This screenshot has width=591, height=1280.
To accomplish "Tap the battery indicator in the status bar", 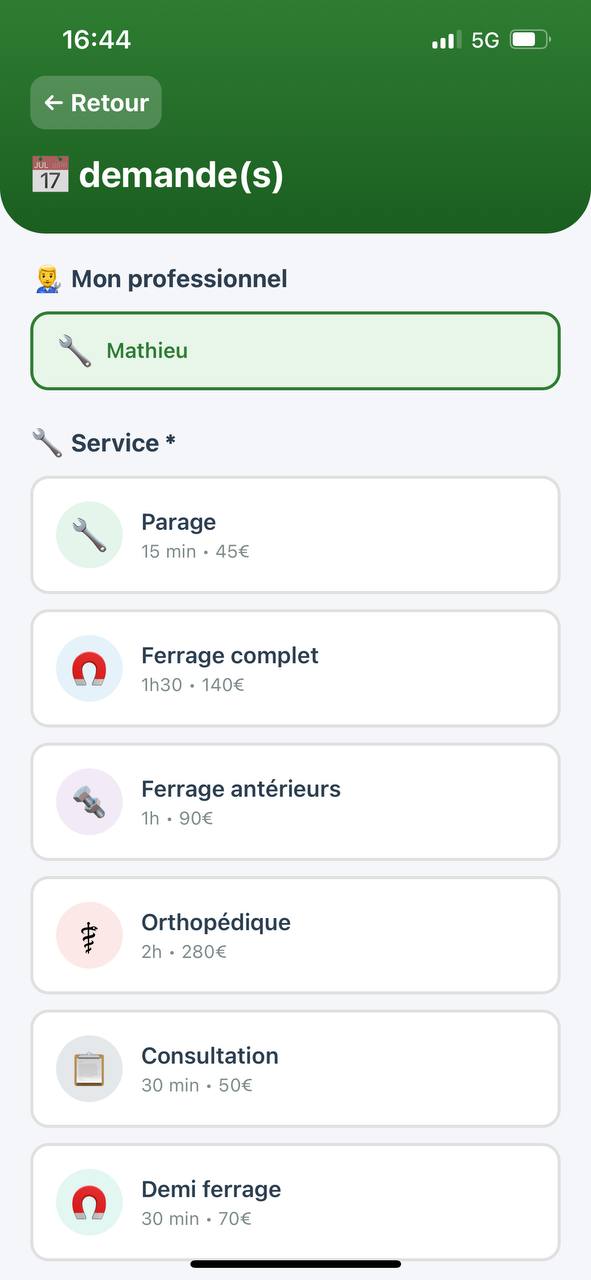I will (x=528, y=39).
